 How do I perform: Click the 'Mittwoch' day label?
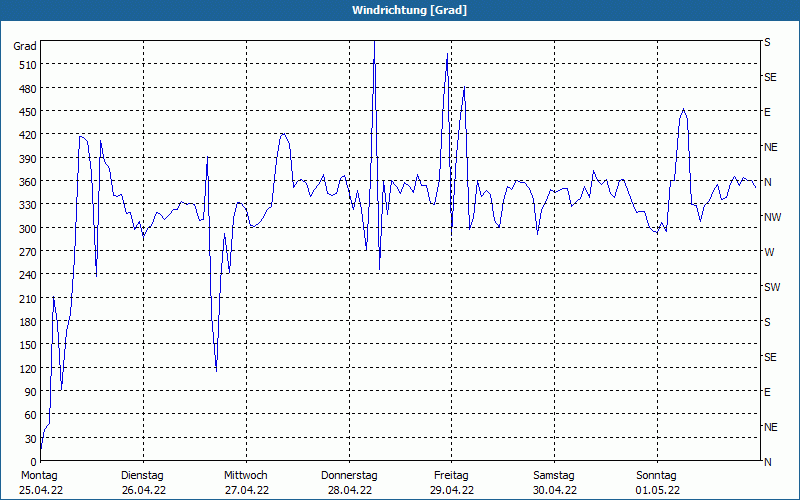tap(245, 475)
